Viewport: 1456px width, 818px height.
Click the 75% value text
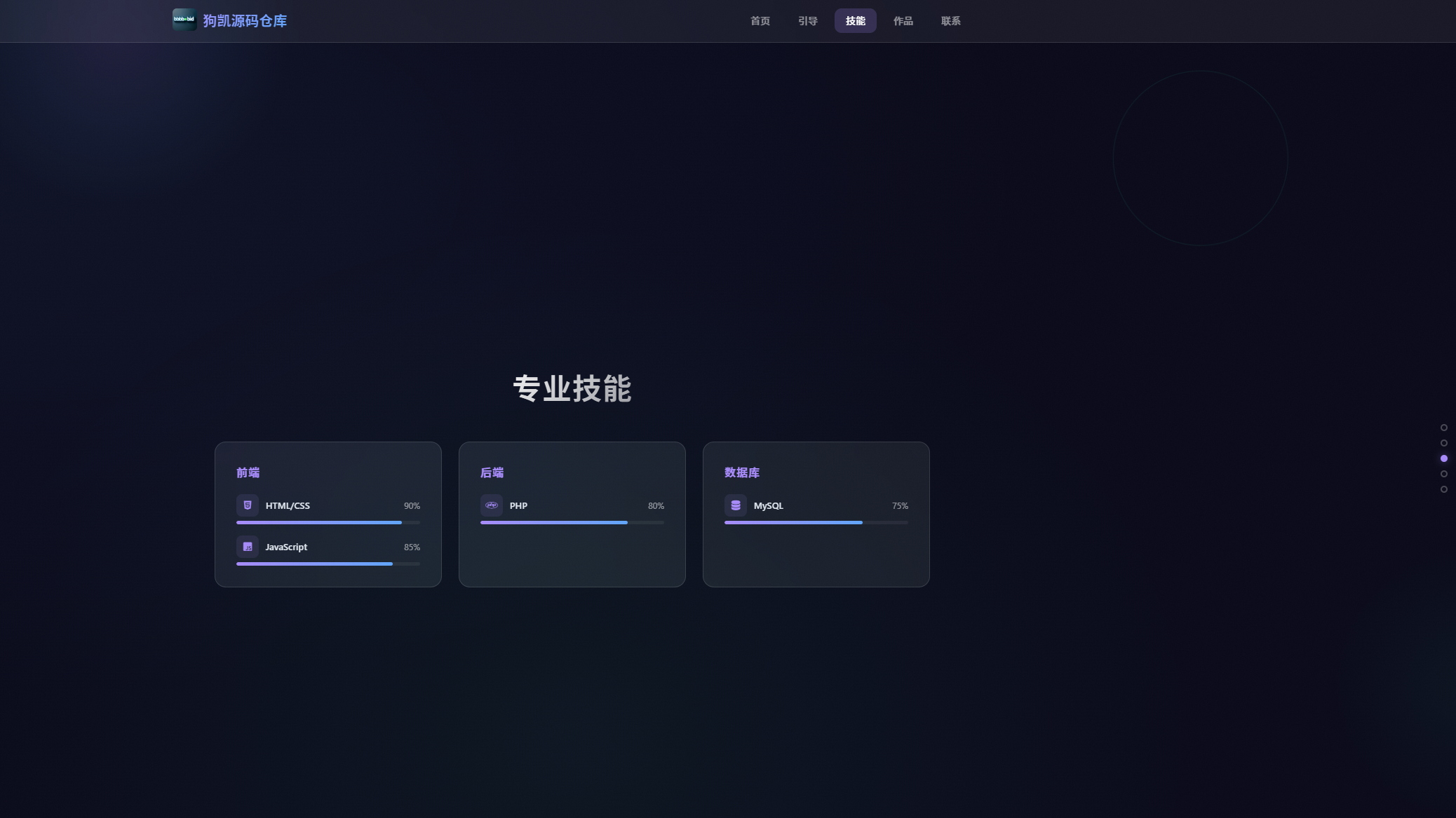(900, 505)
